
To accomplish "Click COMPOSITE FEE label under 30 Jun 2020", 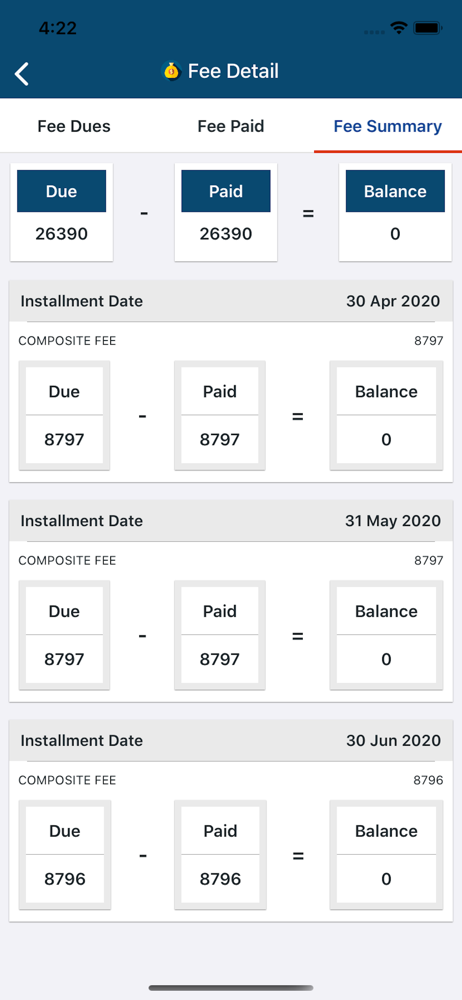I will click(67, 781).
